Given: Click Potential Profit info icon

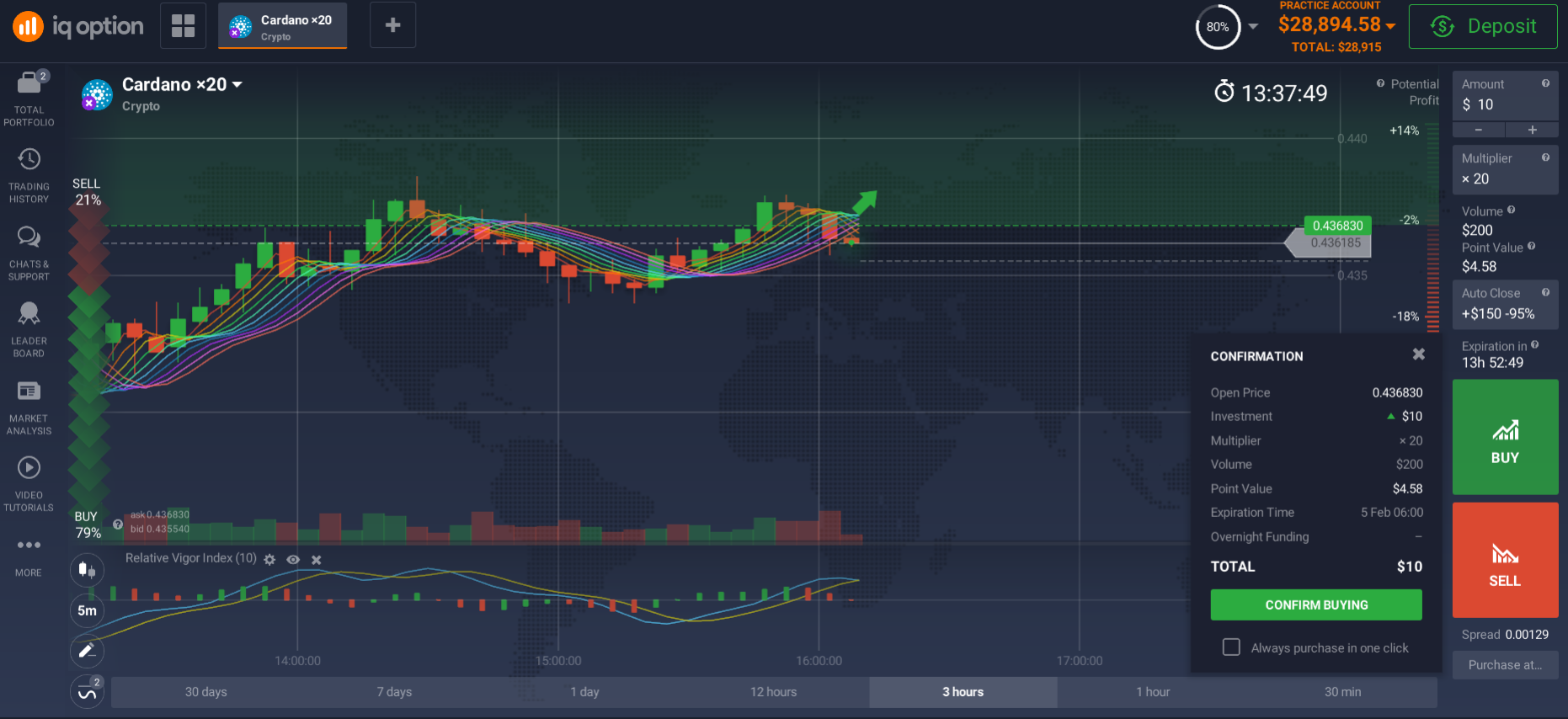Looking at the screenshot, I should pyautogui.click(x=1380, y=83).
